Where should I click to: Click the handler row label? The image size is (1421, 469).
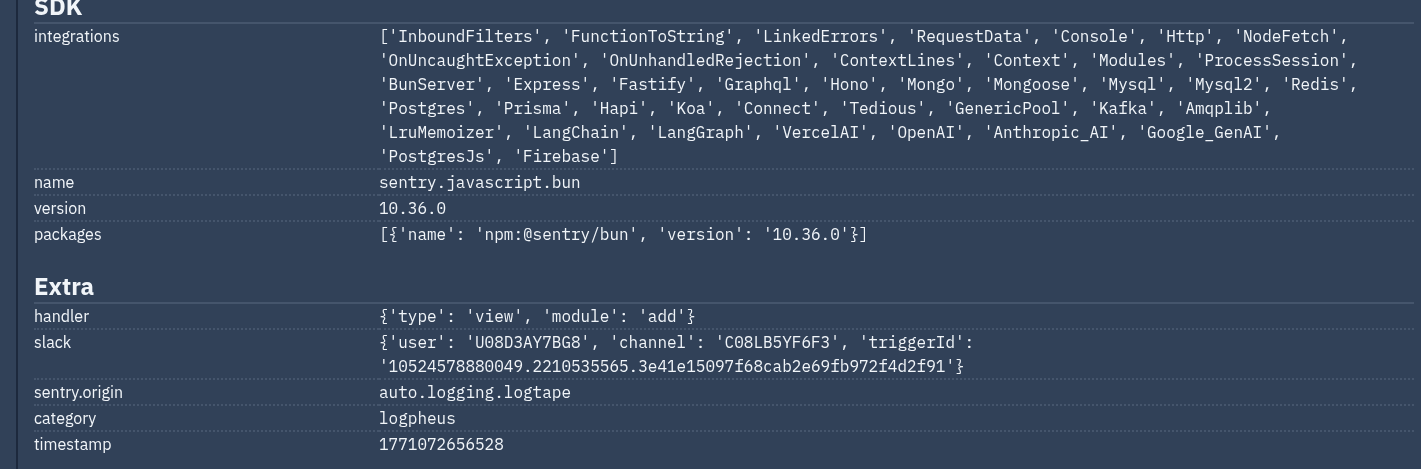(62, 317)
